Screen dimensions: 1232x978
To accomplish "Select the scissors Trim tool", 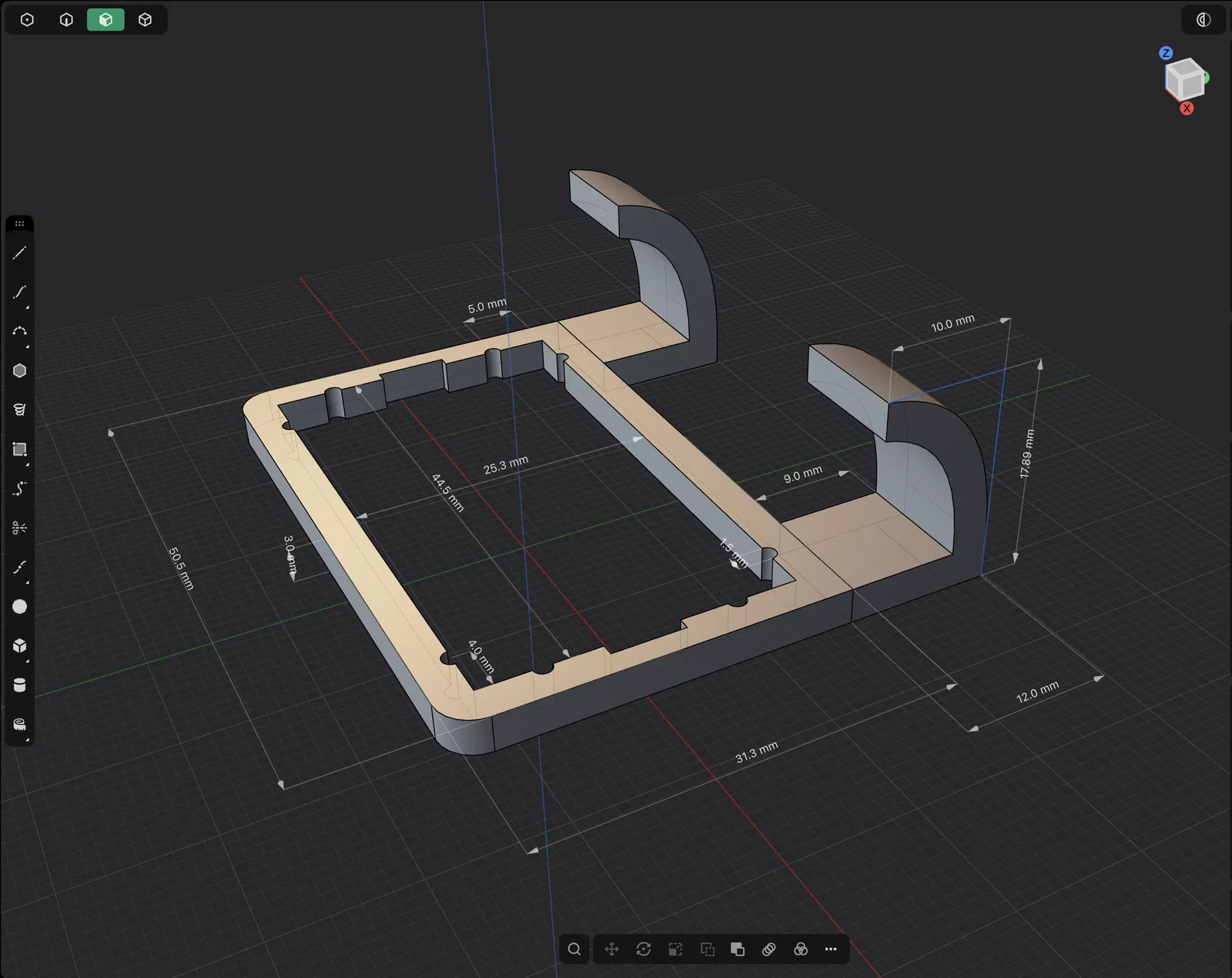I will (x=20, y=528).
